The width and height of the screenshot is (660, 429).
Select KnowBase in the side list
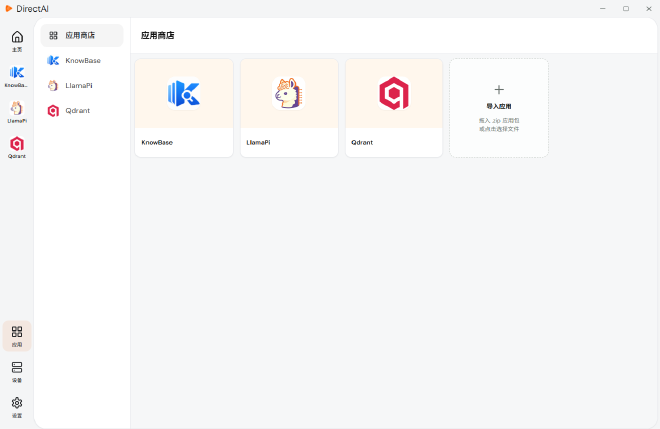pos(82,61)
